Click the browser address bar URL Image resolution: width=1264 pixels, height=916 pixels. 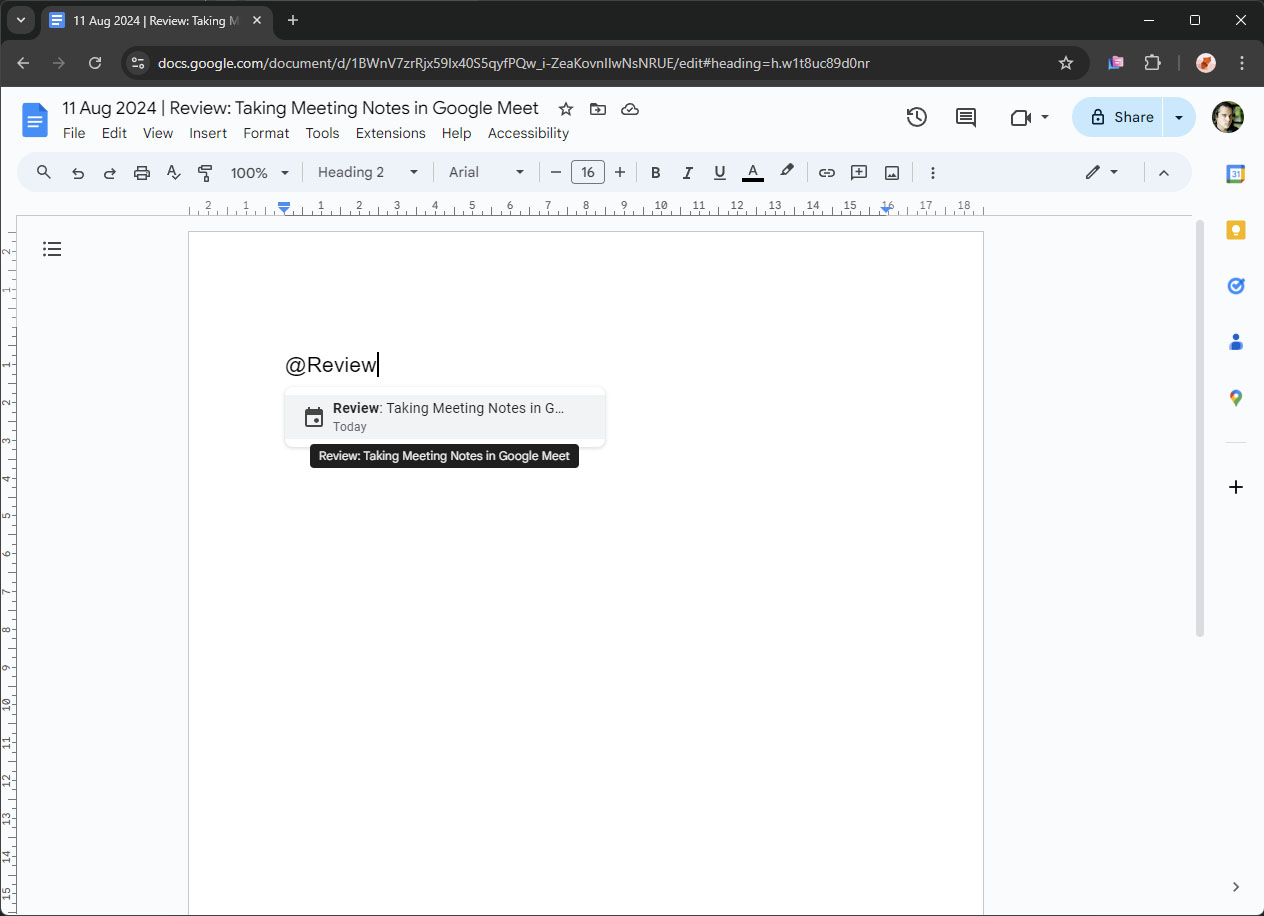click(513, 63)
